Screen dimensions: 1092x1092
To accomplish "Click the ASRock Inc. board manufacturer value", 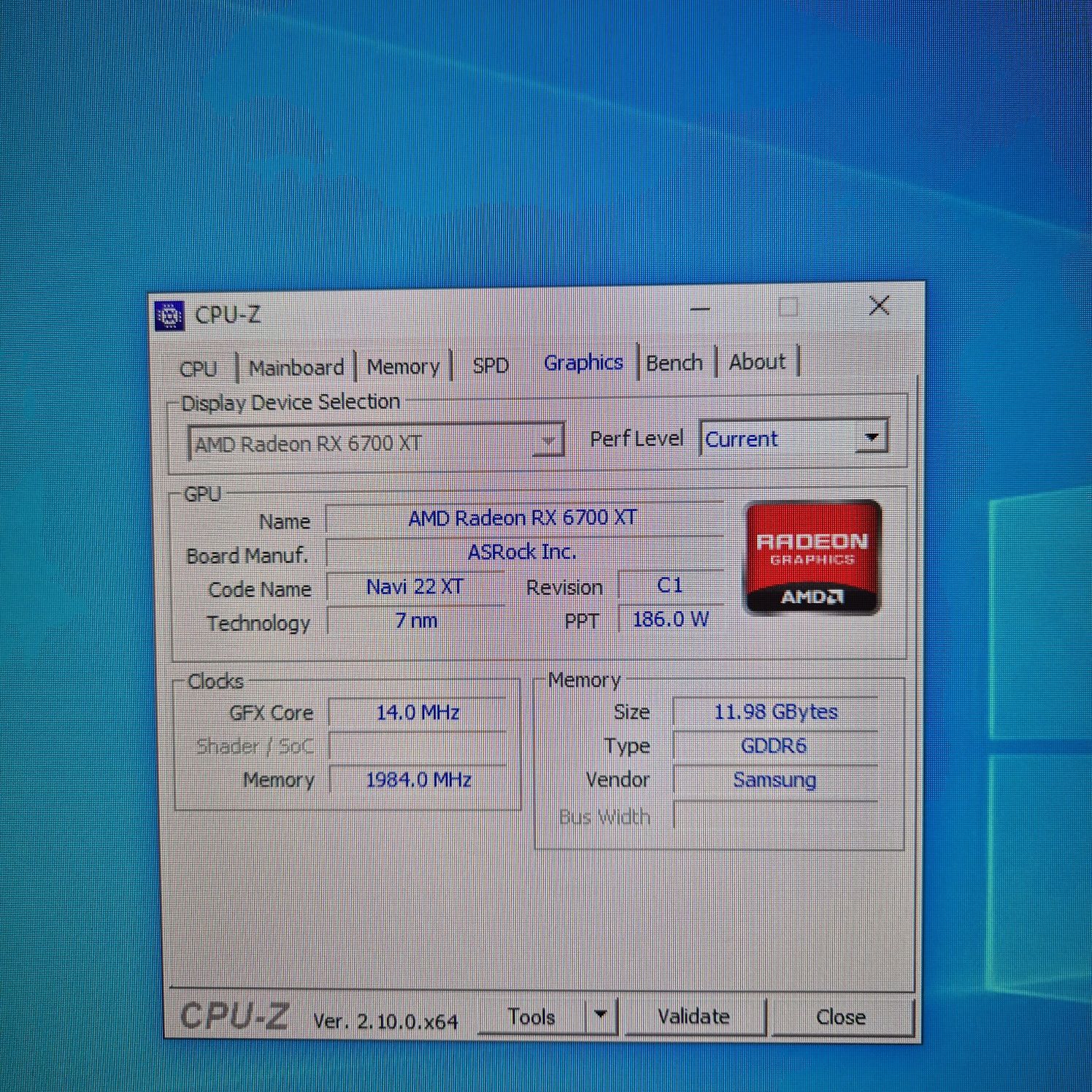I will pyautogui.click(x=523, y=553).
